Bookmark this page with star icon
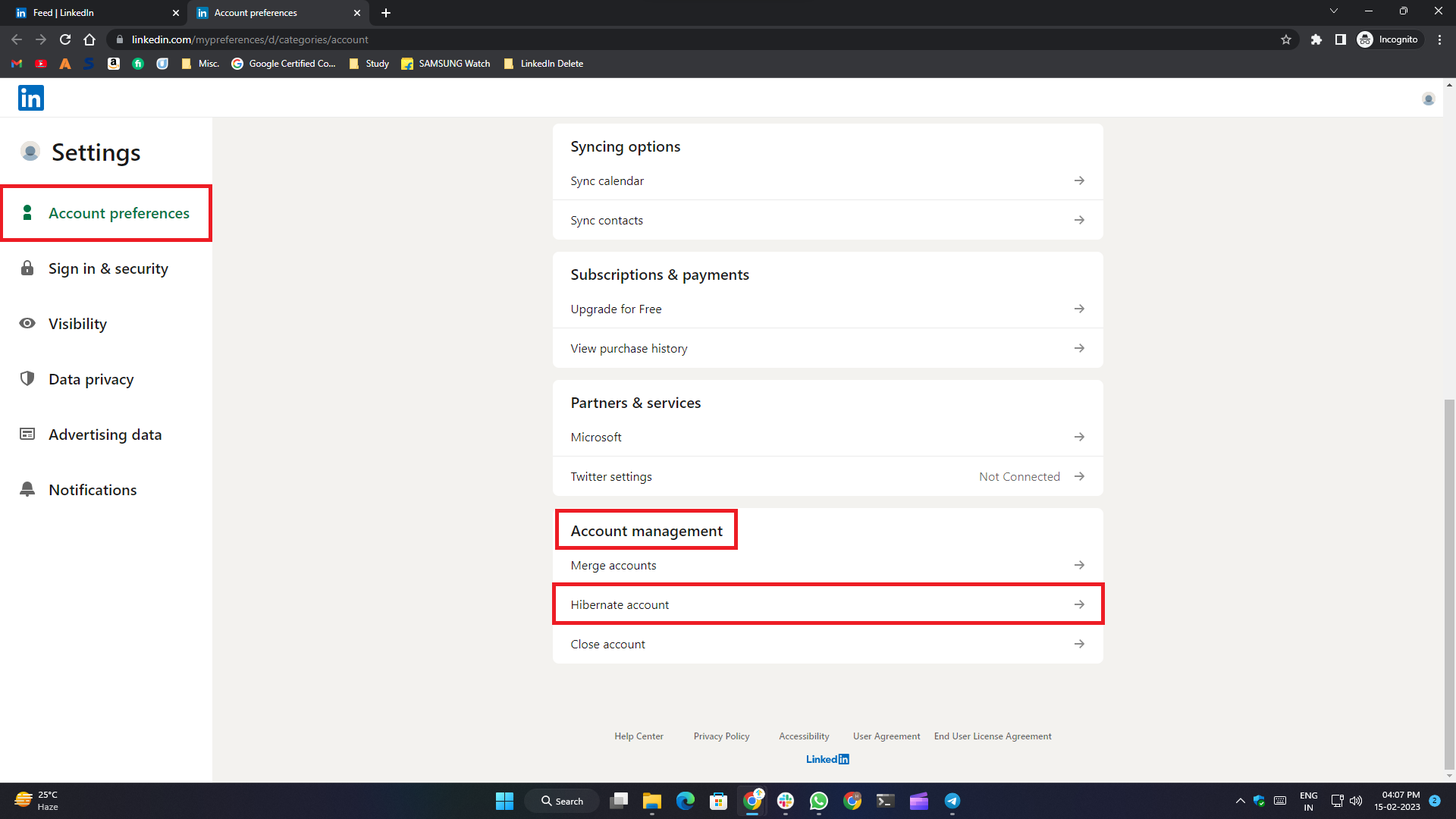Viewport: 1456px width, 819px height. tap(1286, 39)
